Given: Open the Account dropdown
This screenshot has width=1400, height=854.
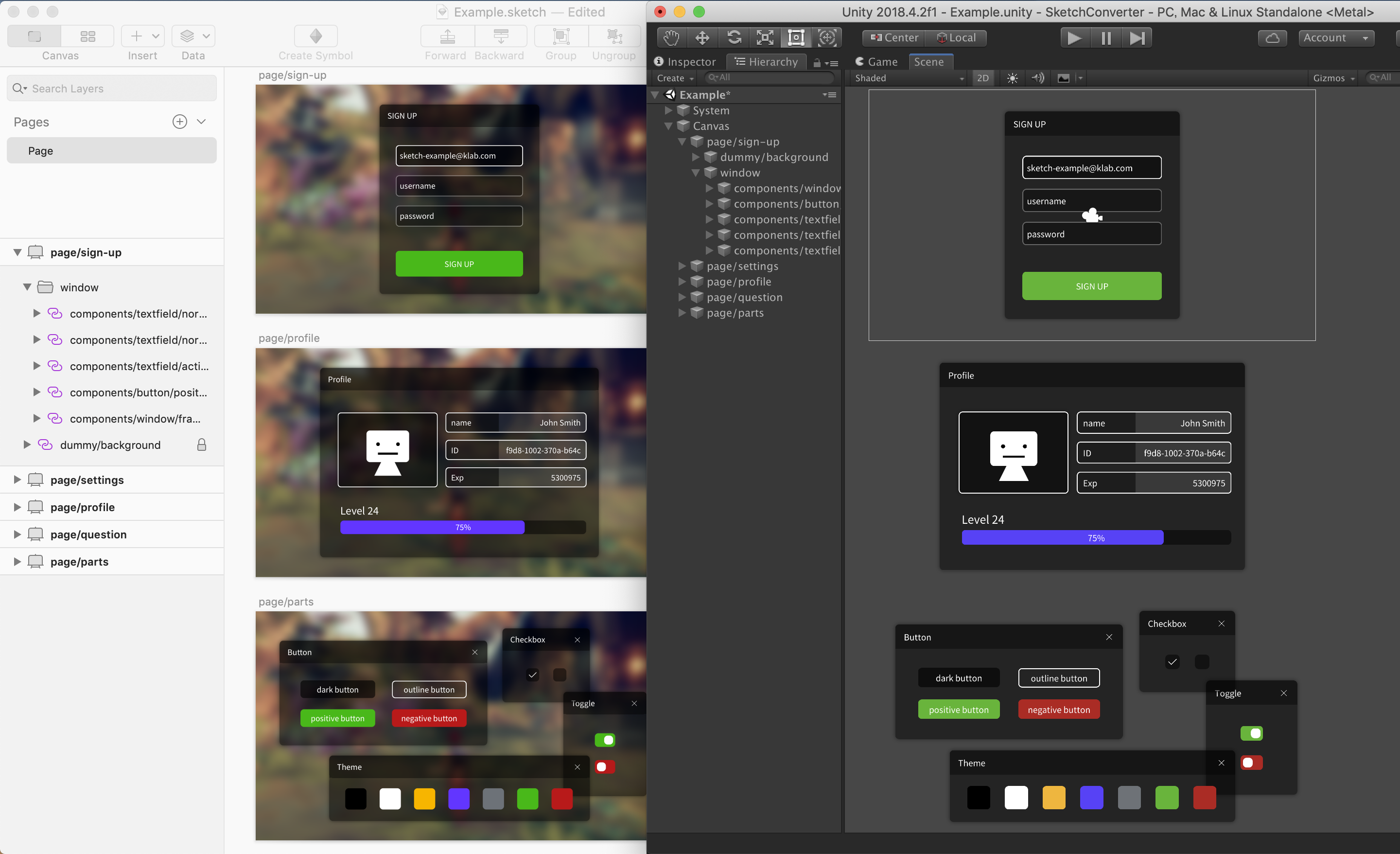Looking at the screenshot, I should tap(1335, 37).
